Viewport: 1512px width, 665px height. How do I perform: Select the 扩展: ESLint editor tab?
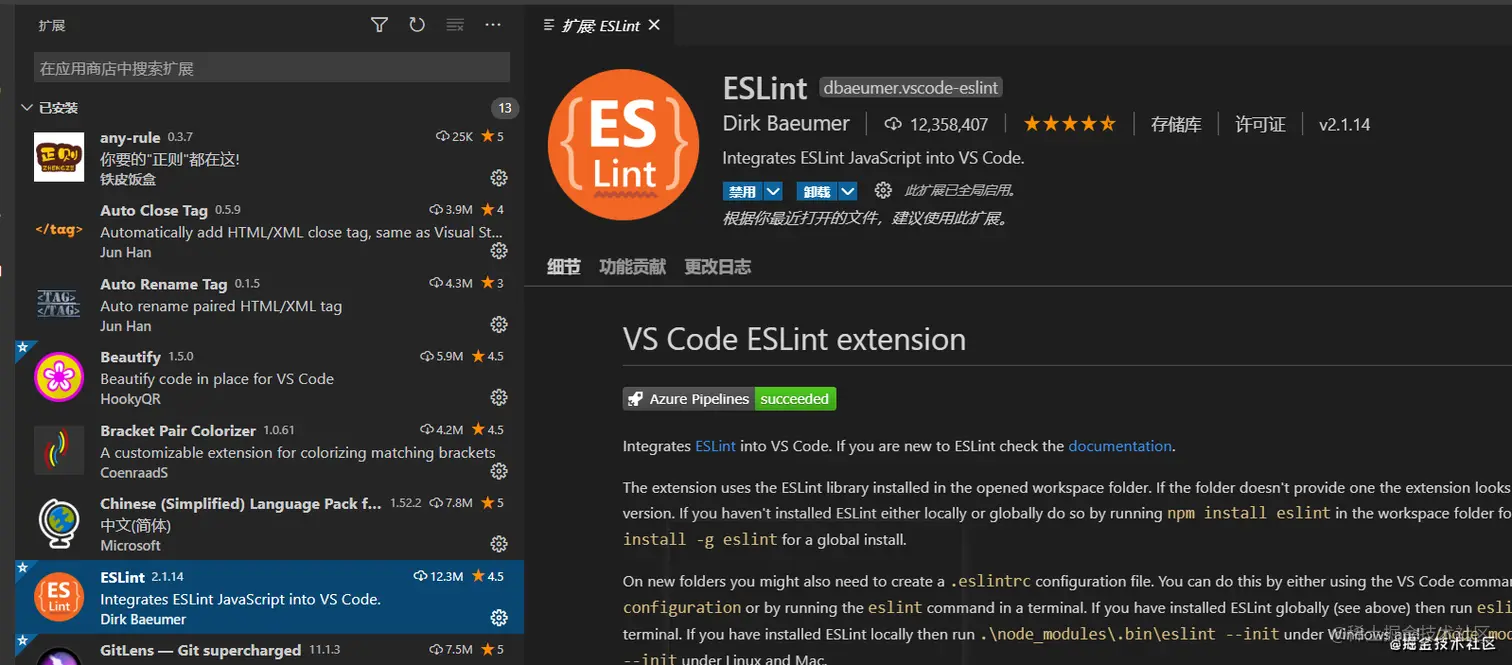tap(600, 26)
